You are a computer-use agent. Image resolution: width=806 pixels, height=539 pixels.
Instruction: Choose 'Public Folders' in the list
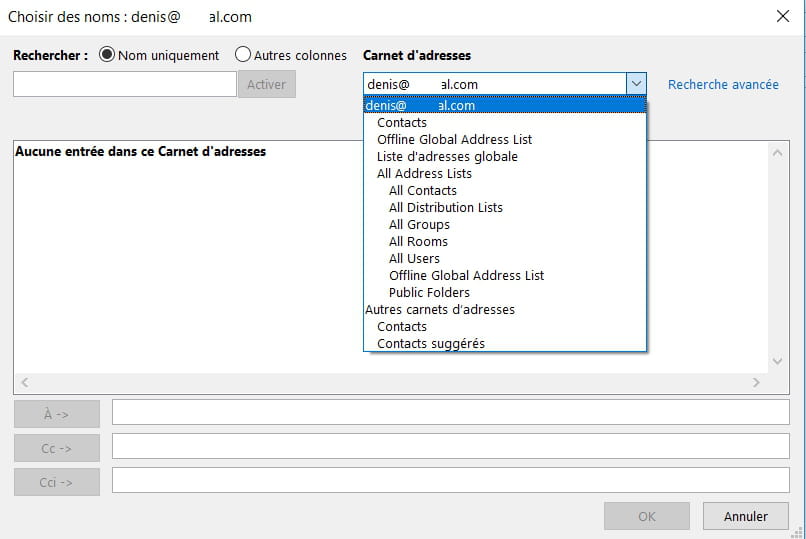429,293
